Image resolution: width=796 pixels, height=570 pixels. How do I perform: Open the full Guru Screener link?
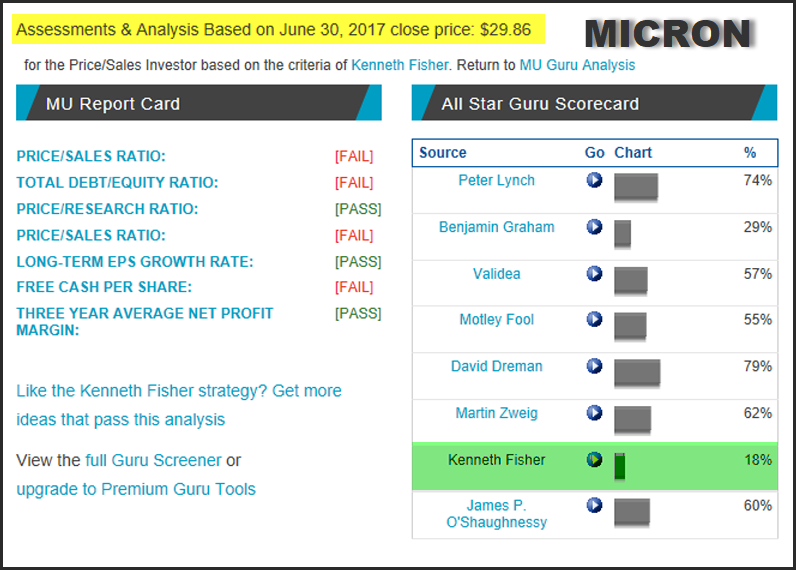coord(153,460)
